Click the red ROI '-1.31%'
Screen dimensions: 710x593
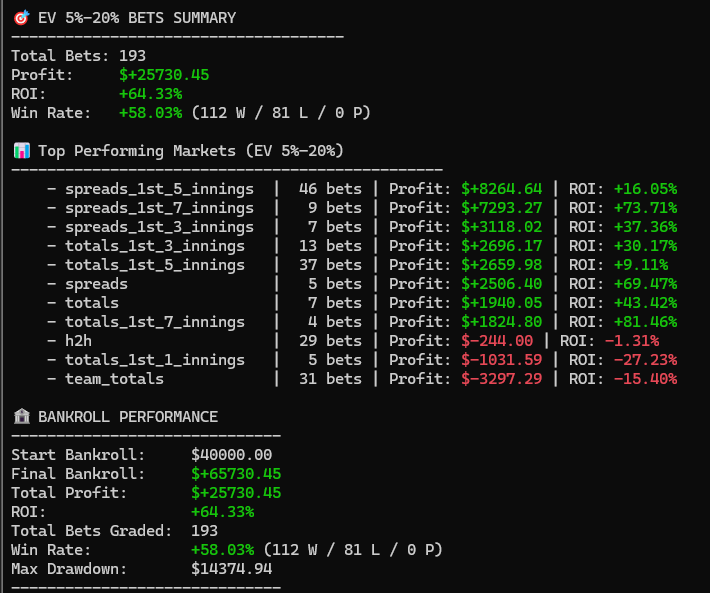pyautogui.click(x=632, y=341)
